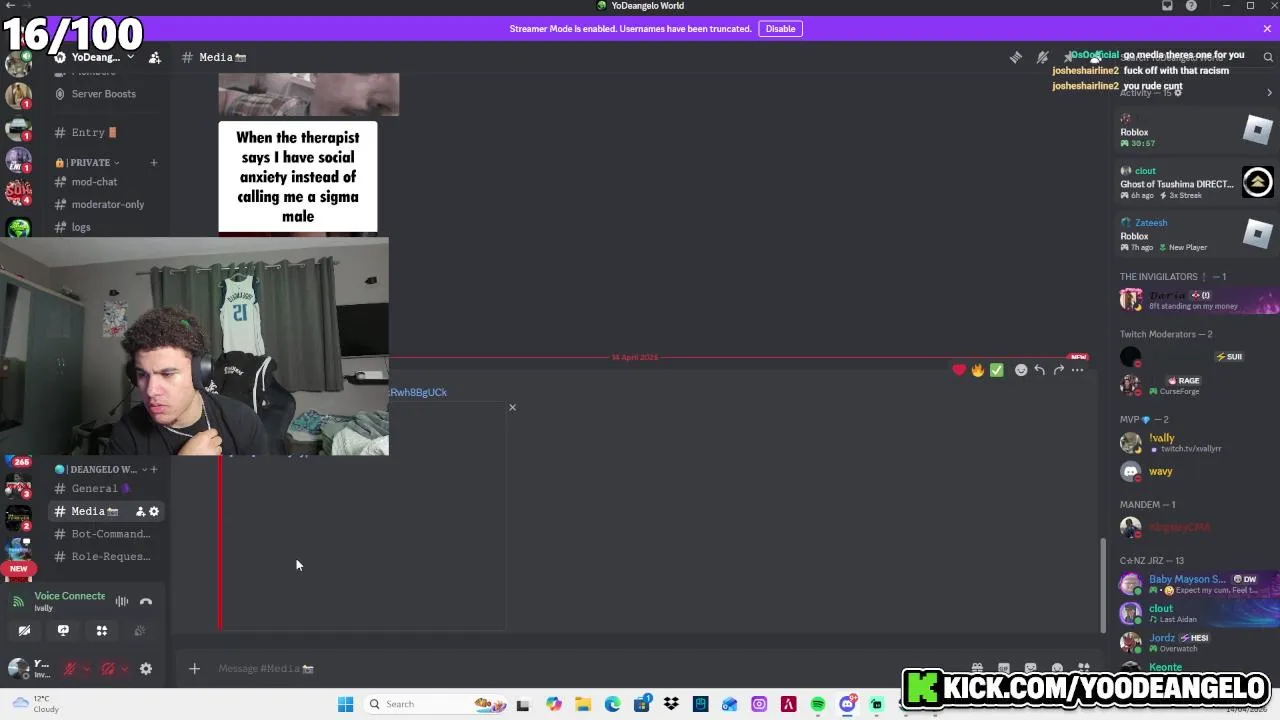Open the mod-chat channel
Screen dimensions: 1280x720
(x=95, y=182)
